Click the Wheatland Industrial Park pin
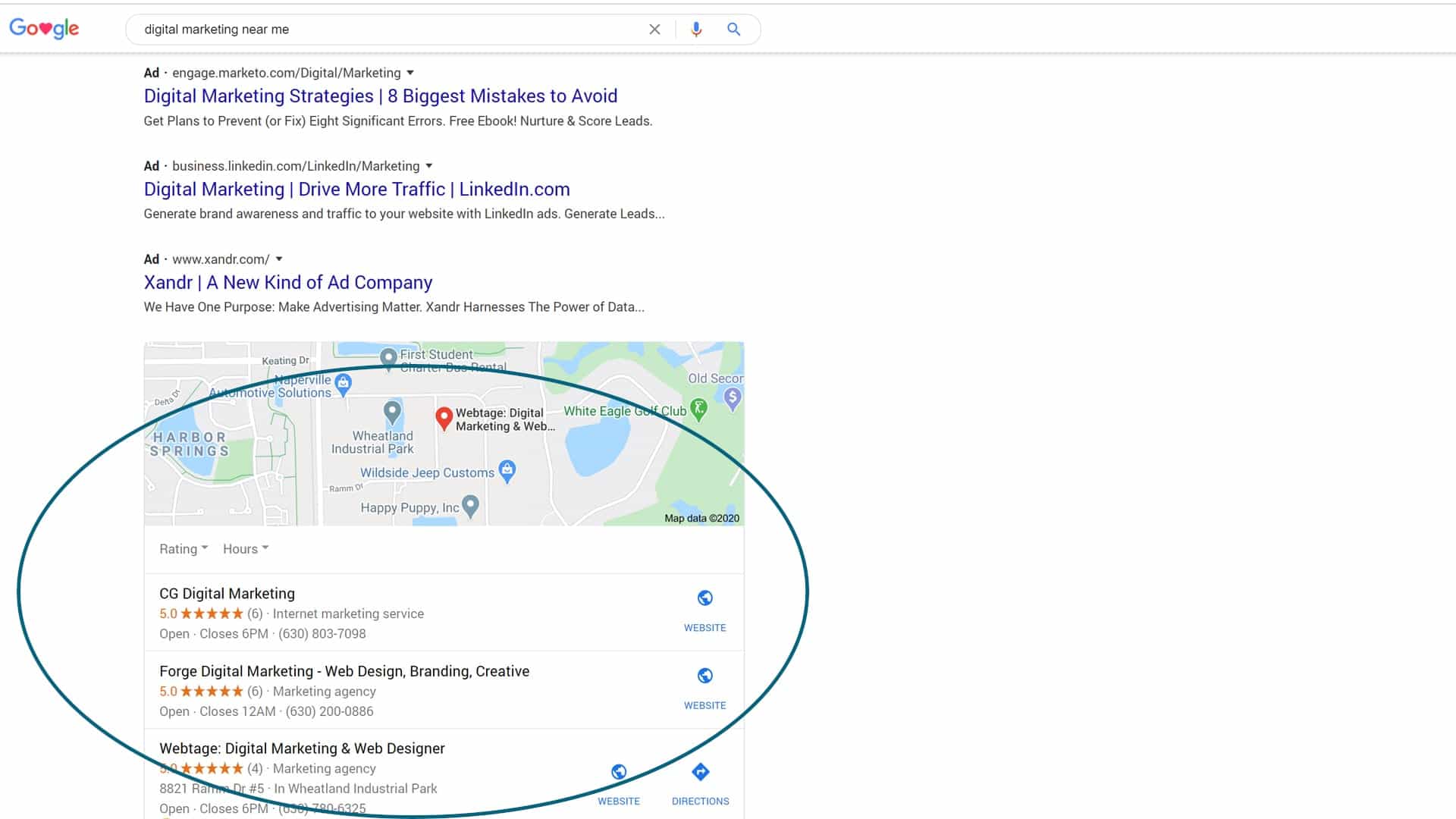This screenshot has height=819, width=1456. pyautogui.click(x=392, y=413)
